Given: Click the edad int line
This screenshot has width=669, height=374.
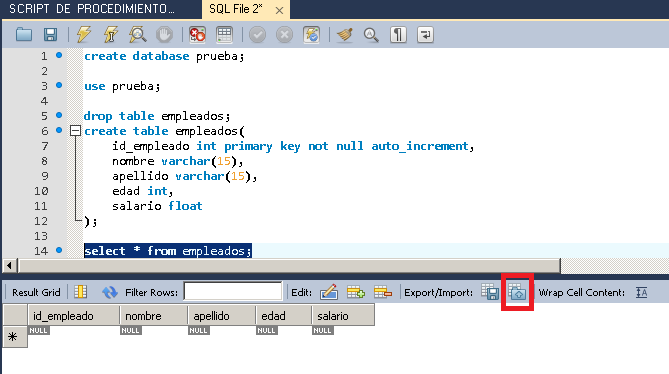Looking at the screenshot, I should coord(143,191).
